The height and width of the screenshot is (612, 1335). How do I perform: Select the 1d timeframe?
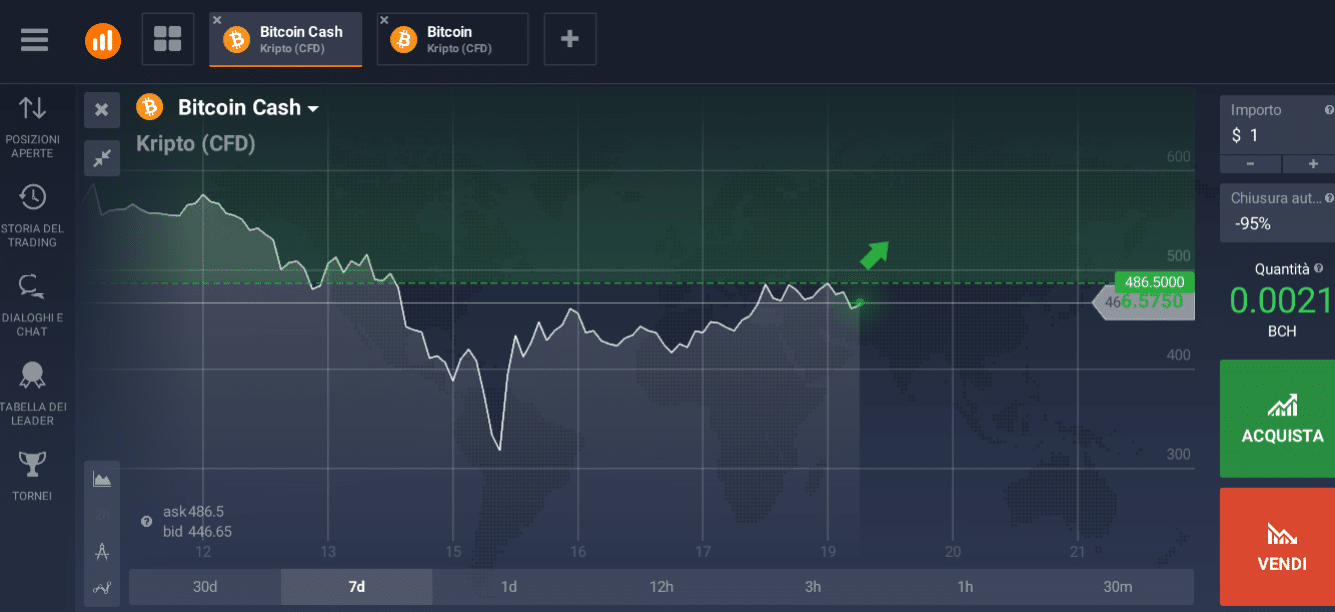click(509, 587)
